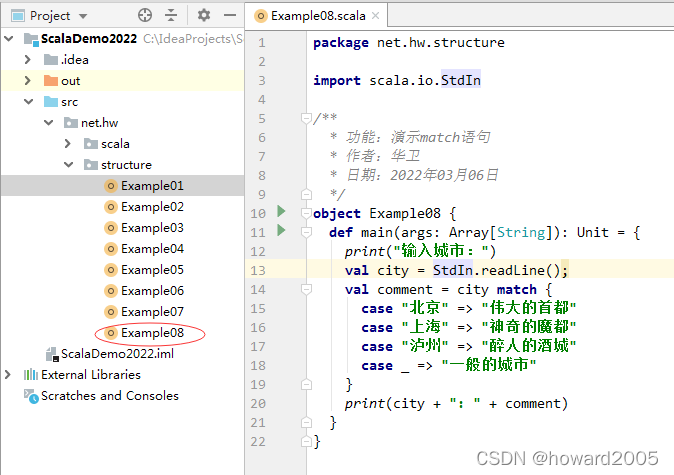Expand External Libraries node
Viewport: 674px width, 475px height.
point(8,374)
